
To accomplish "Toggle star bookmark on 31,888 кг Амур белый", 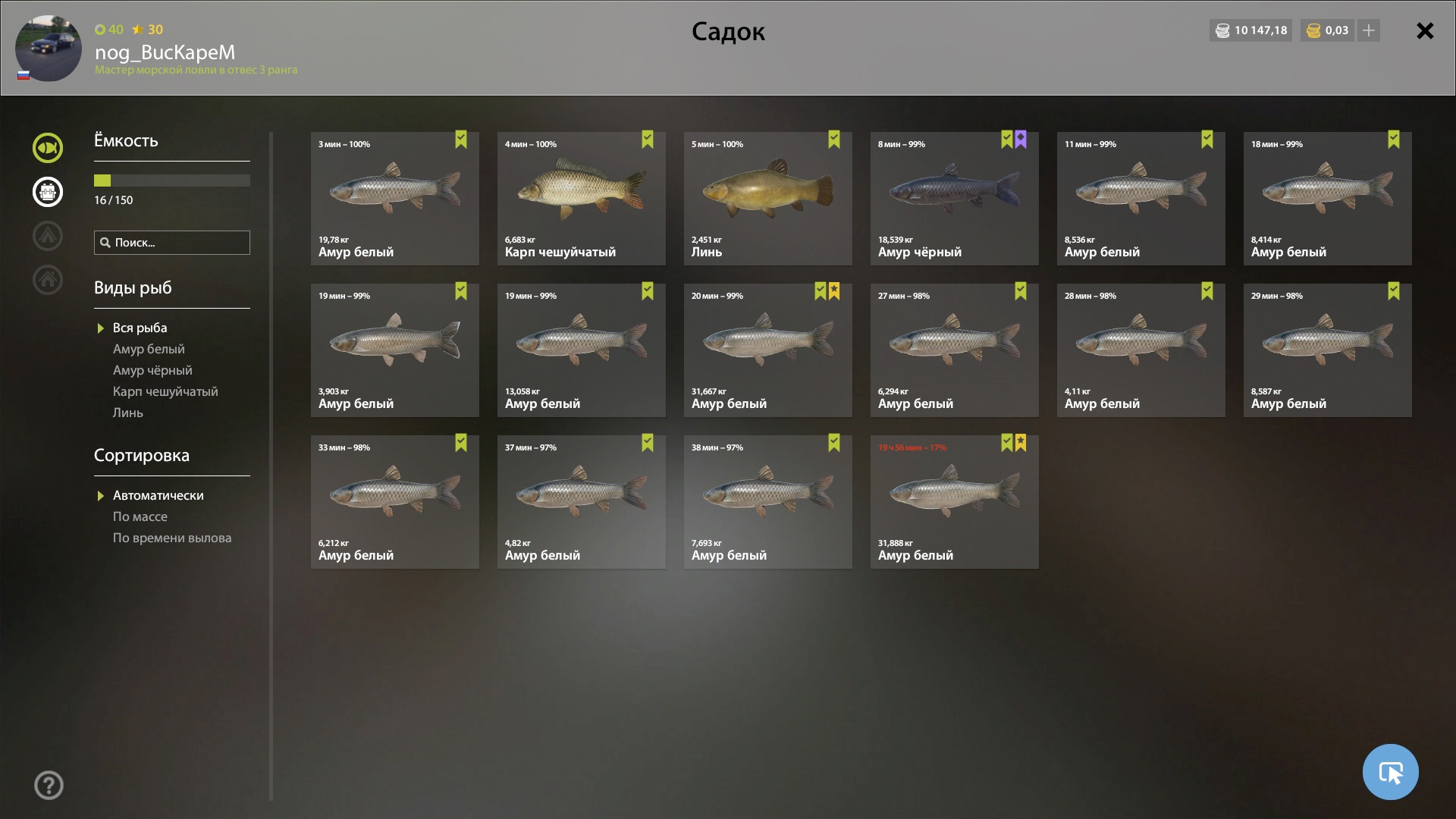I will 1021,443.
